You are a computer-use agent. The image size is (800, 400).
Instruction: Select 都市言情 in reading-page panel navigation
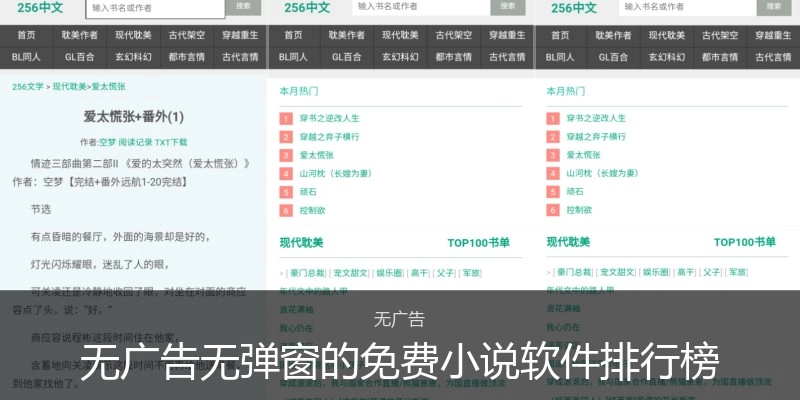pyautogui.click(x=187, y=57)
